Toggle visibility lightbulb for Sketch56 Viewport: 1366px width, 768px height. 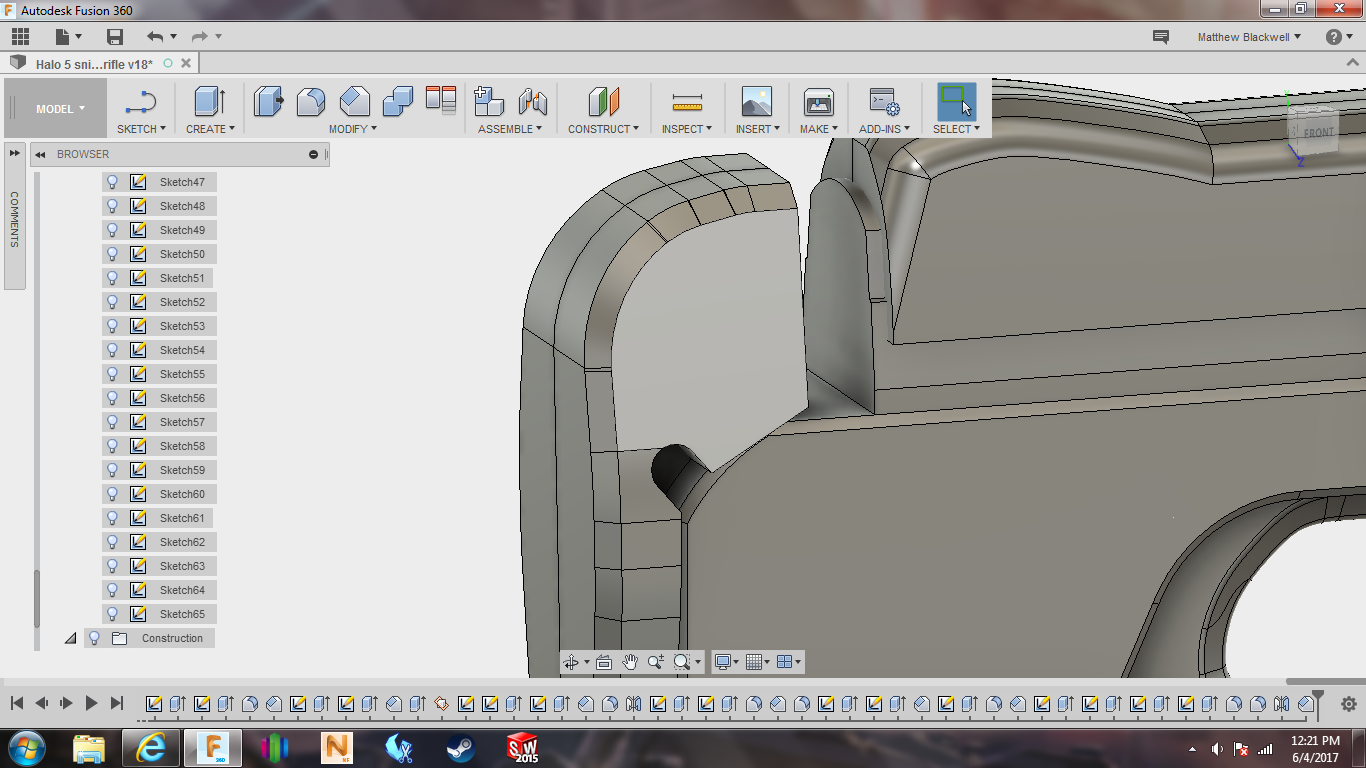pyautogui.click(x=112, y=398)
